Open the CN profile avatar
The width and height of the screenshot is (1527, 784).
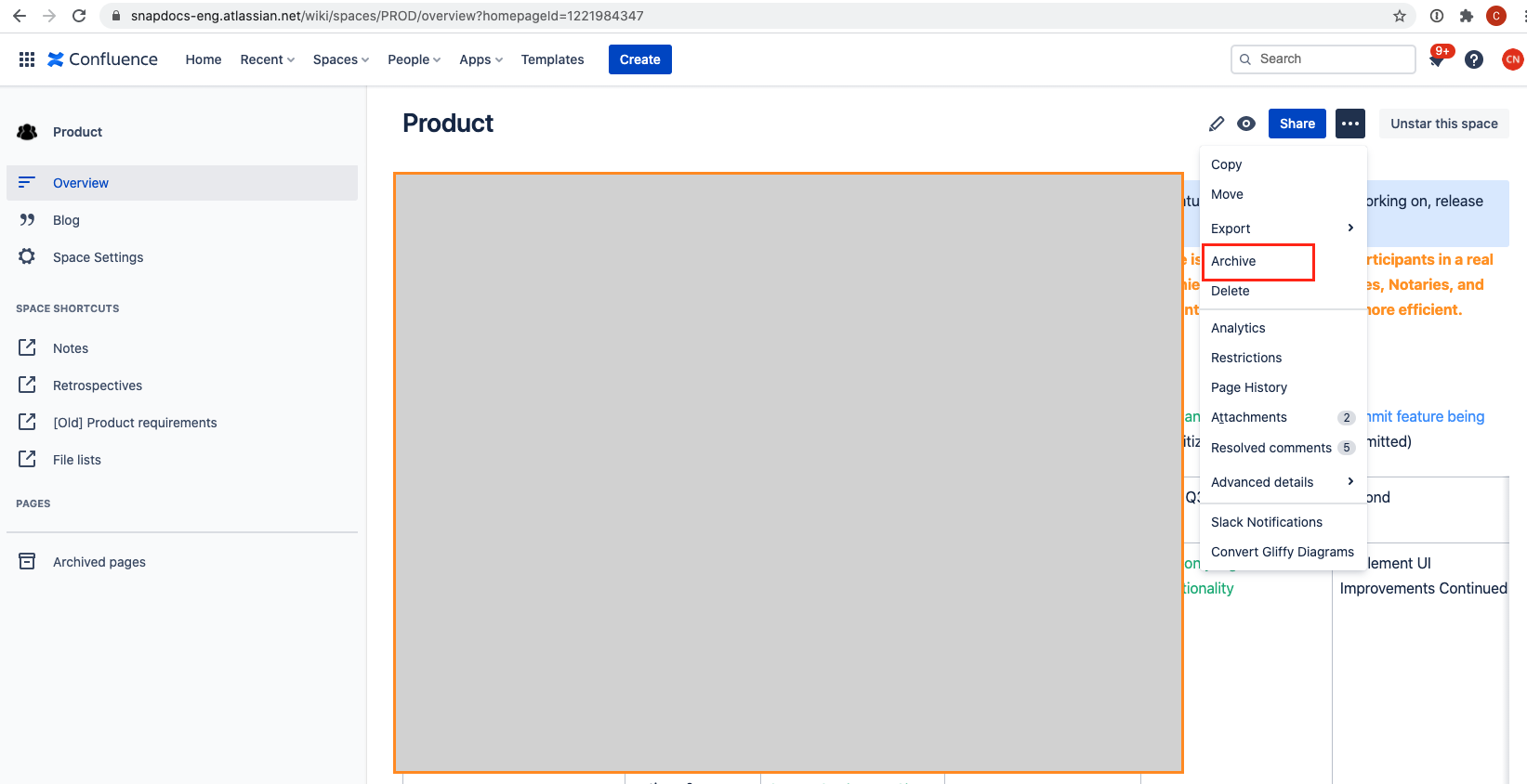pyautogui.click(x=1512, y=59)
